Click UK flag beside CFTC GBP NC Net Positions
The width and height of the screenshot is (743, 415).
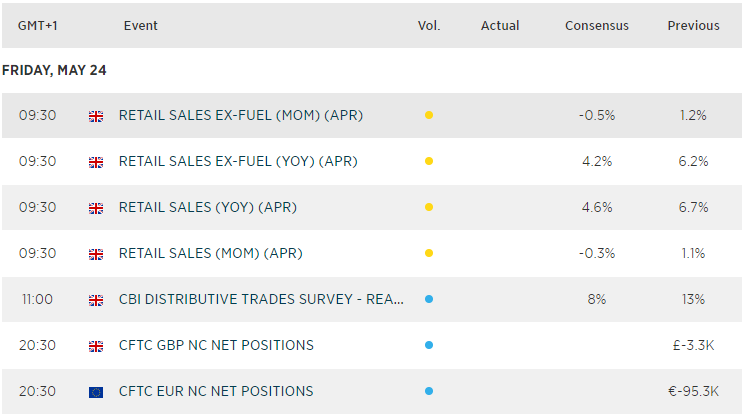pyautogui.click(x=97, y=346)
